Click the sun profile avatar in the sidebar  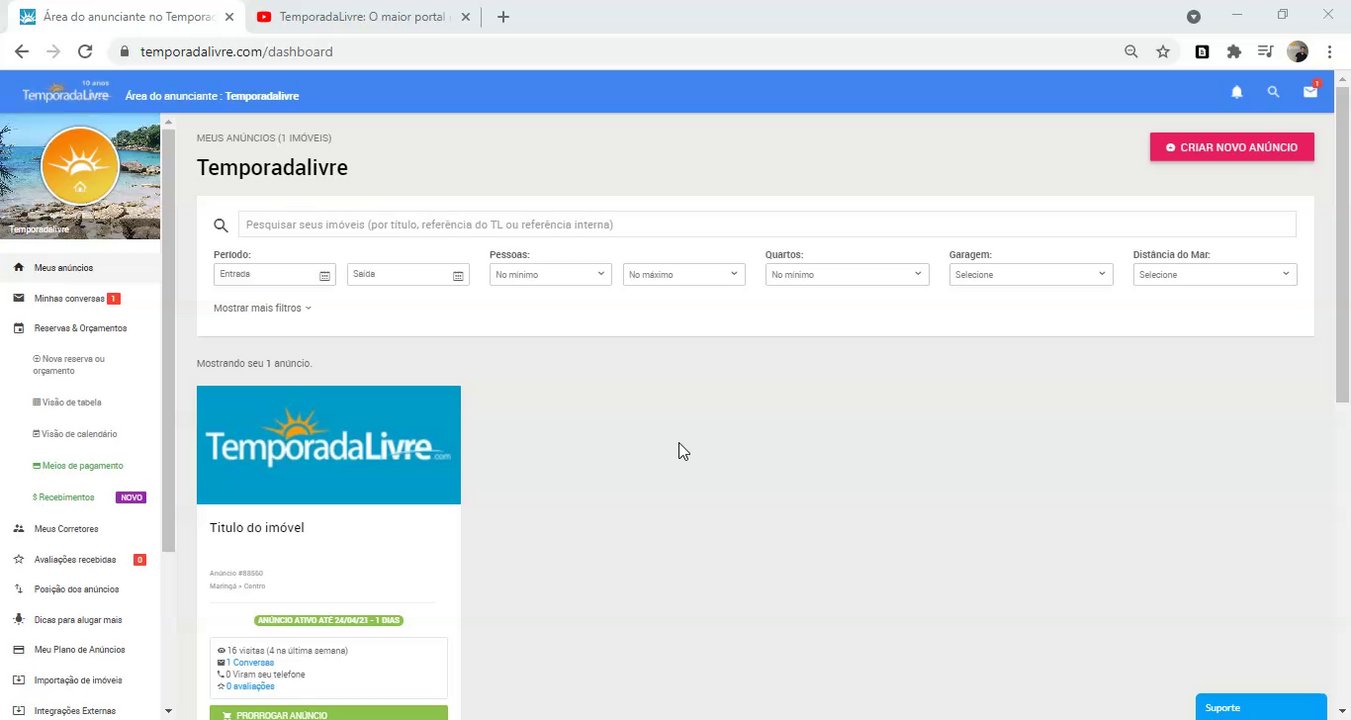click(x=80, y=166)
